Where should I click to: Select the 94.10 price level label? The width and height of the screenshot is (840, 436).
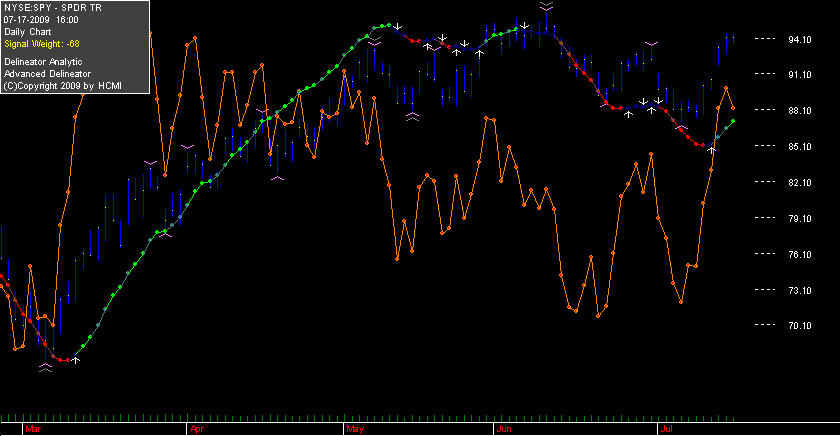pos(799,39)
